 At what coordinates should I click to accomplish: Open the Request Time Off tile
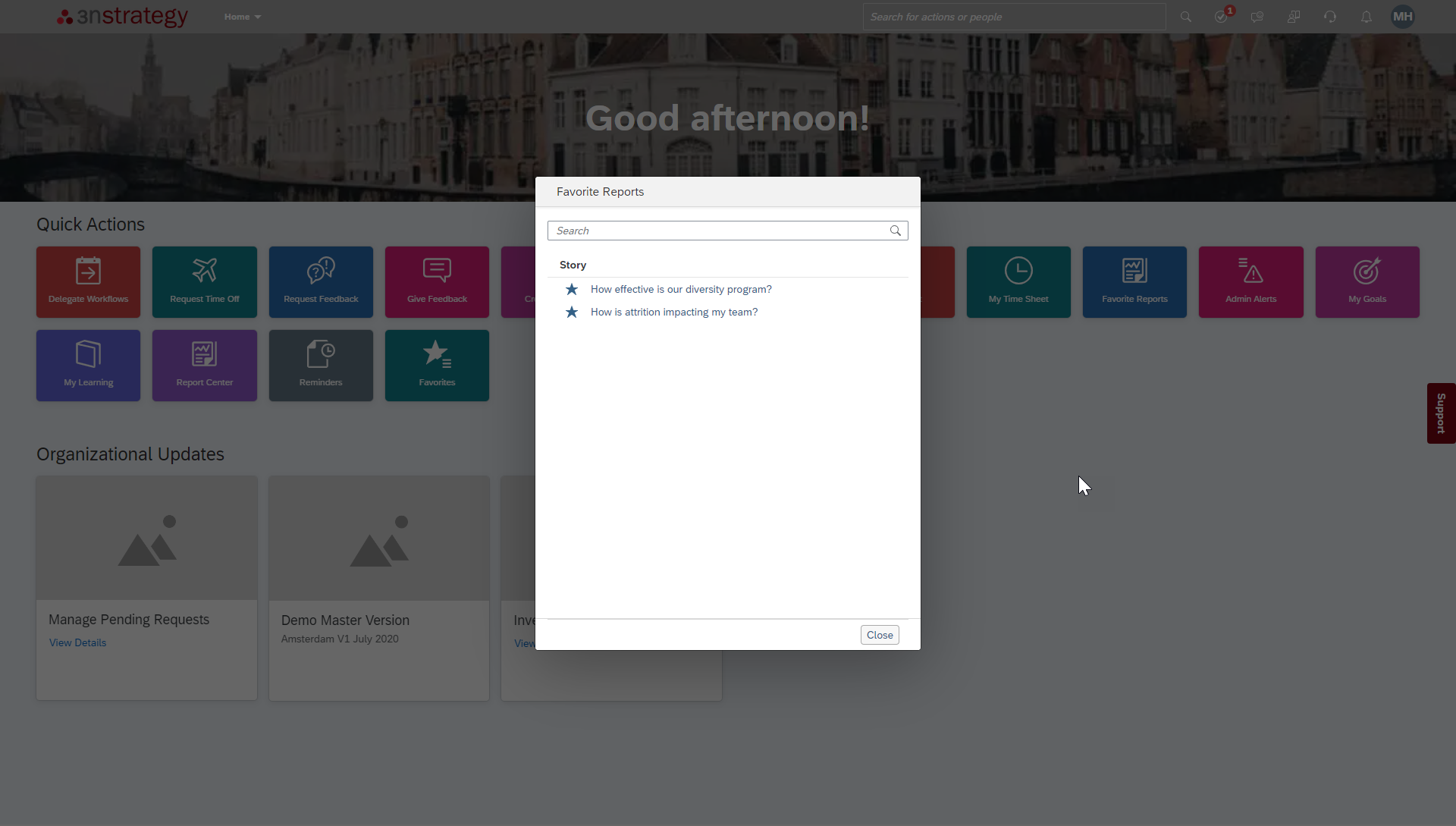click(205, 281)
